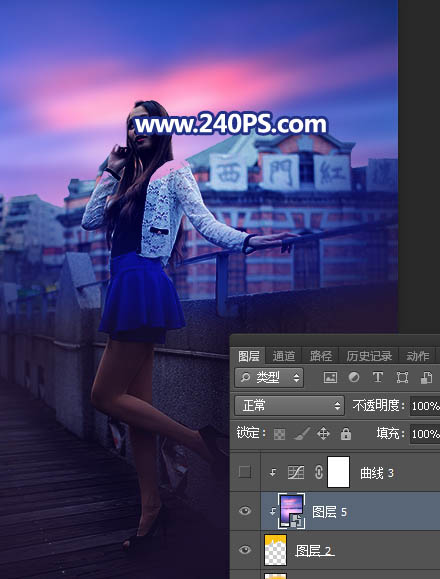Open the 动作 (Actions) tab
The width and height of the screenshot is (440, 579).
(417, 356)
